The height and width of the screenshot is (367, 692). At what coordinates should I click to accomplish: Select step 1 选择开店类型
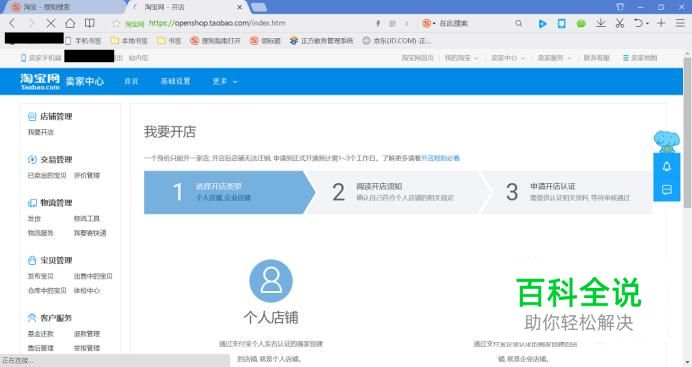(x=229, y=192)
